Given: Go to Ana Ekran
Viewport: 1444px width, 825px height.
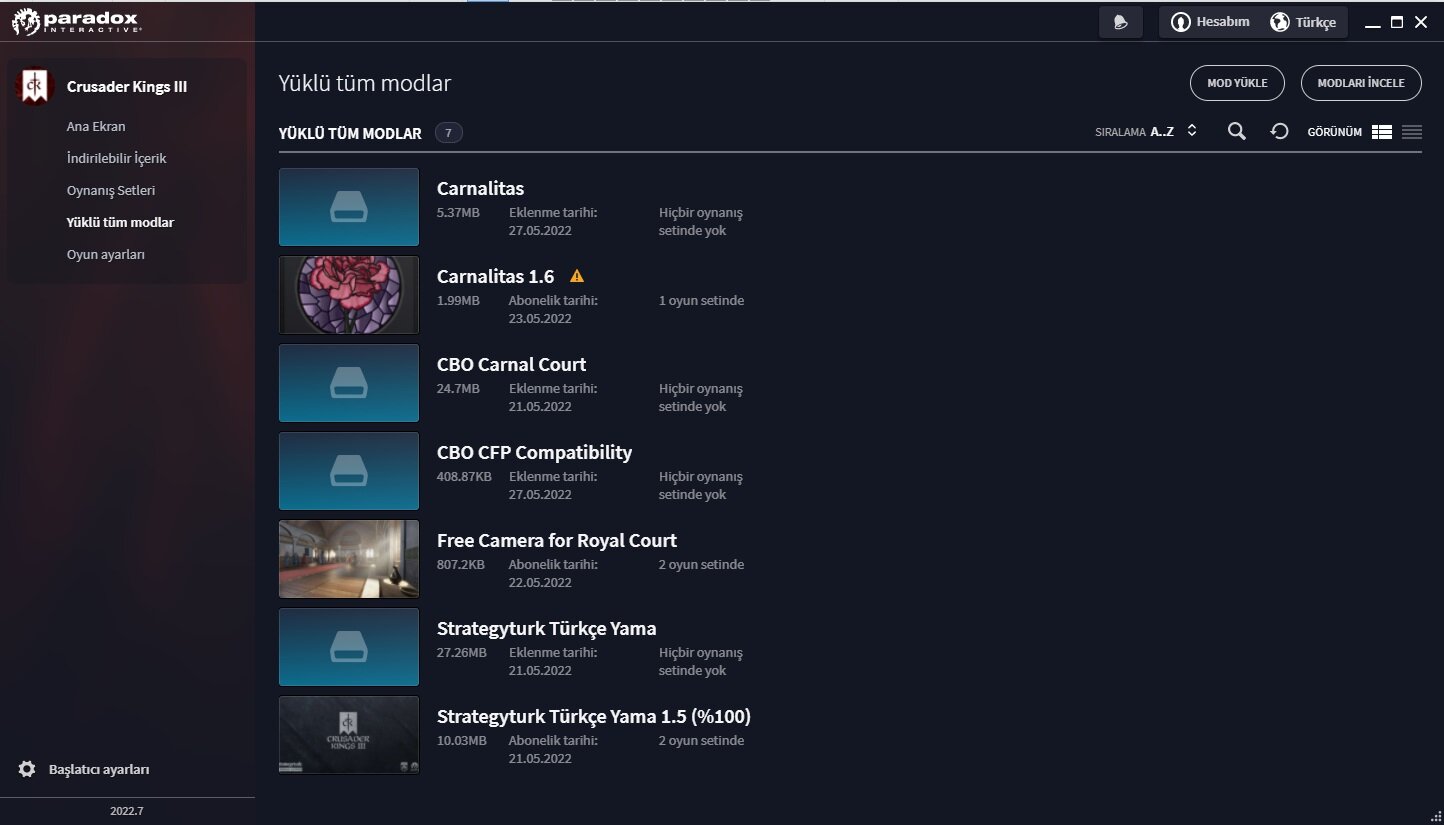Looking at the screenshot, I should point(96,126).
